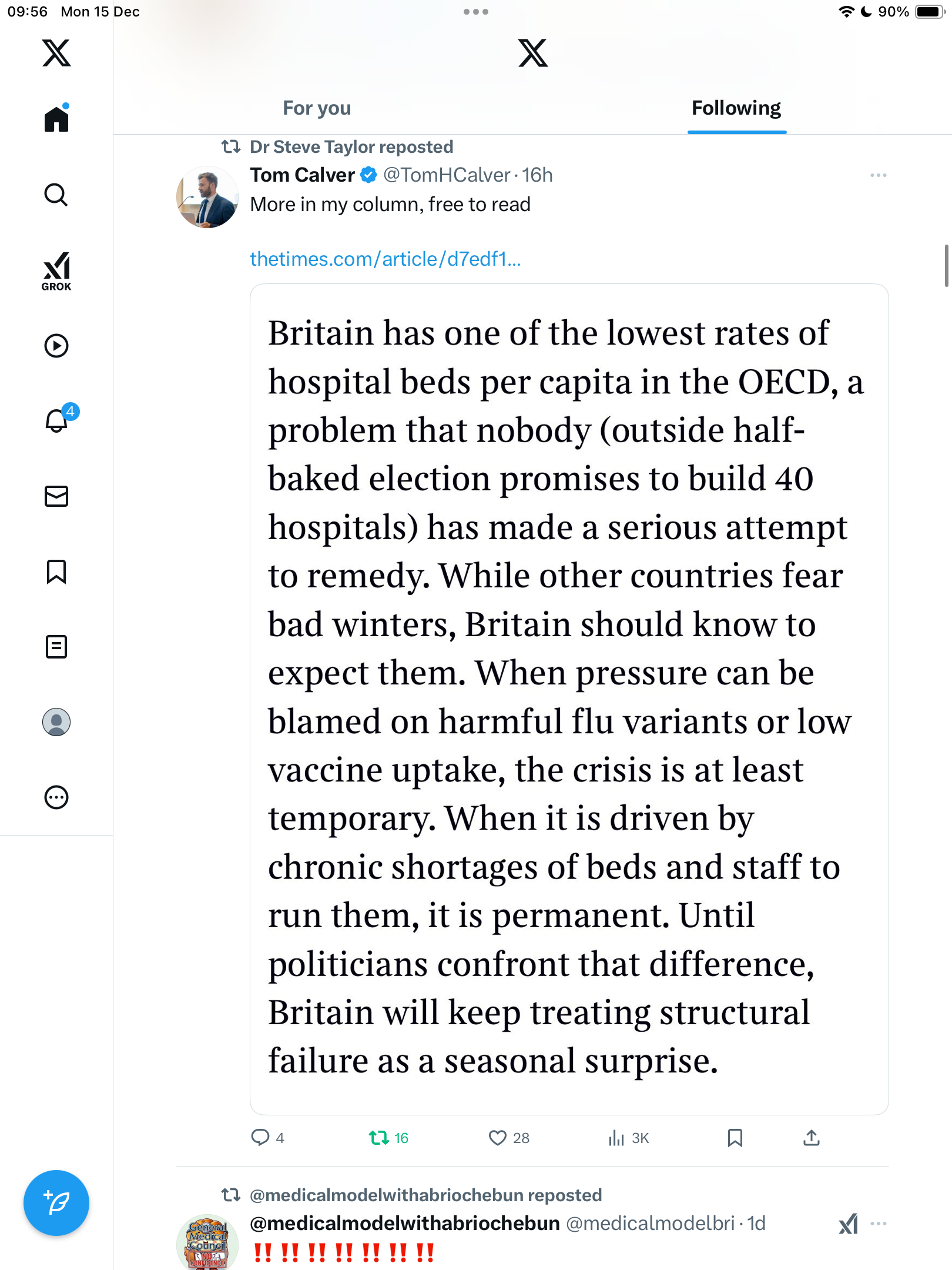Image resolution: width=952 pixels, height=1270 pixels.
Task: Open sidebar Bookmarks page
Action: click(x=56, y=571)
